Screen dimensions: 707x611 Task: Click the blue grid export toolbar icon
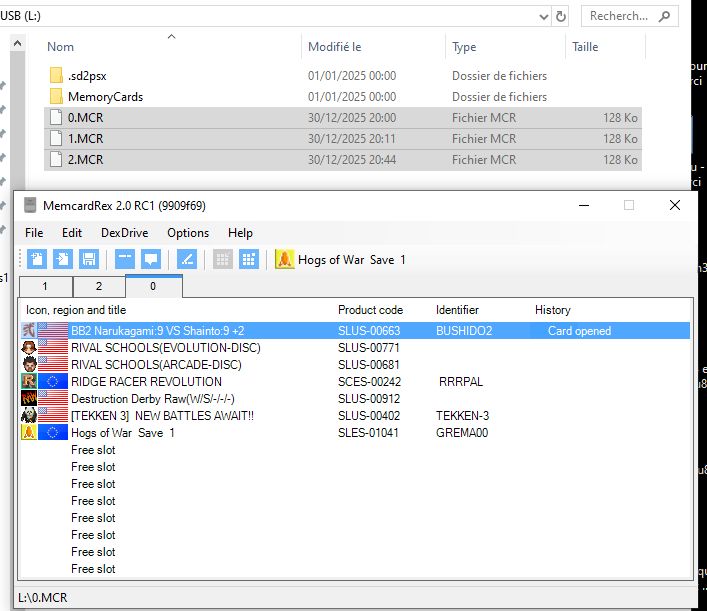click(249, 259)
